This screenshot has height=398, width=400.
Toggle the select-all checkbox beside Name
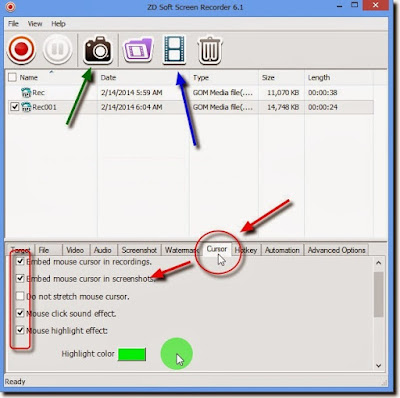(x=12, y=77)
